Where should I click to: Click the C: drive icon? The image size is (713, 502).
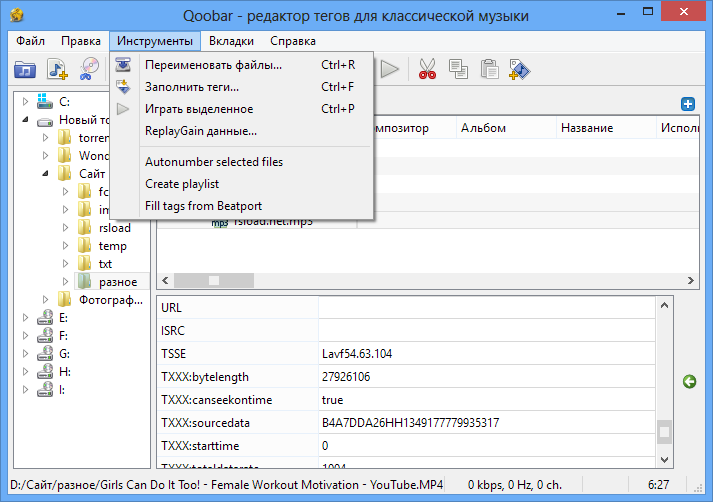(x=44, y=101)
